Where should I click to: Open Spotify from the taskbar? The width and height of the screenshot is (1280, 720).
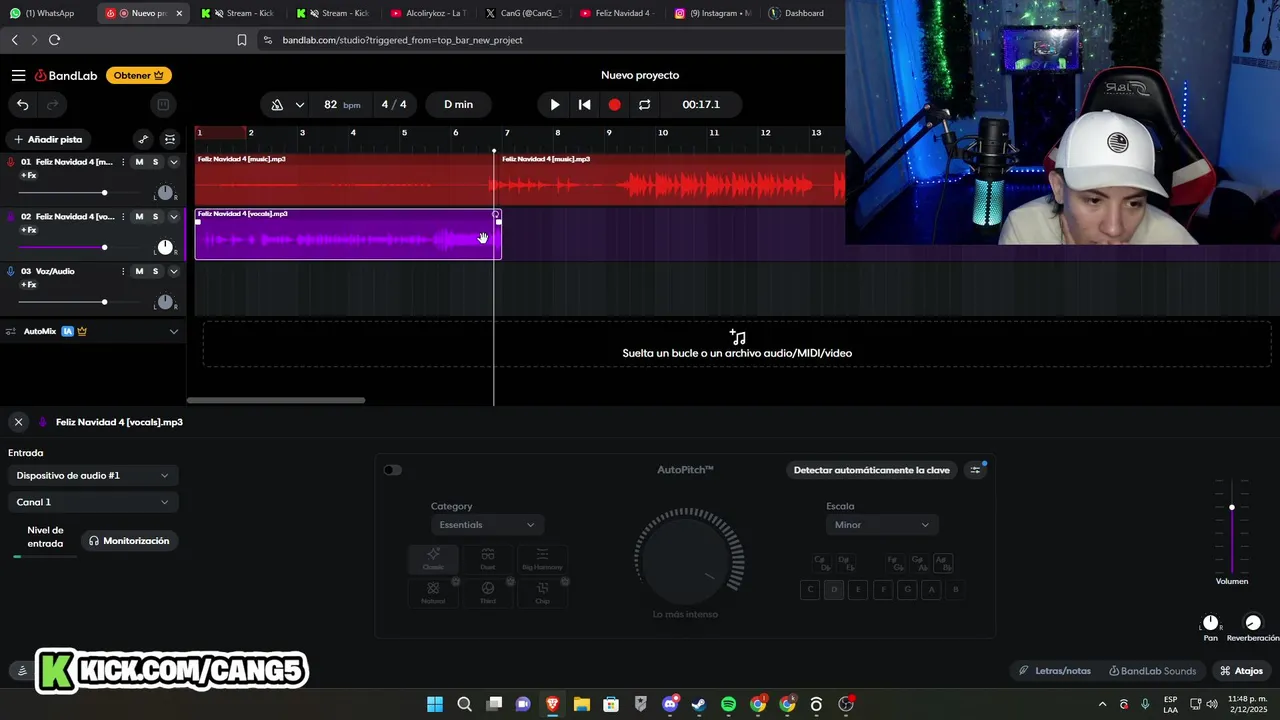coord(728,704)
